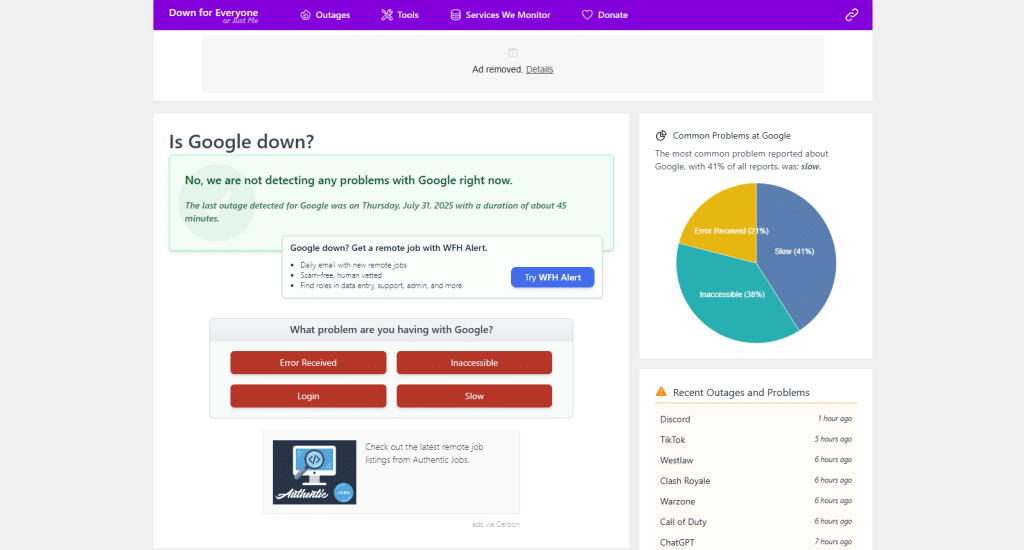Open the Services We Monitor menu item
The image size is (1024, 550).
tap(500, 15)
